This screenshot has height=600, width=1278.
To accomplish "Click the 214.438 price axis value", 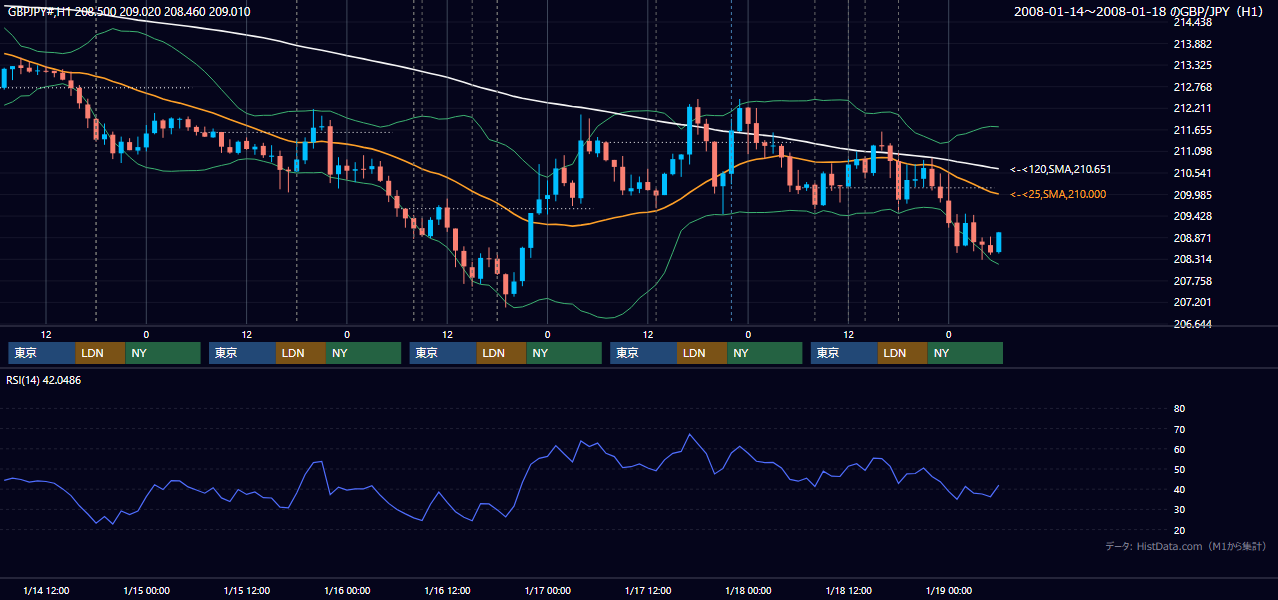I will 1192,22.
